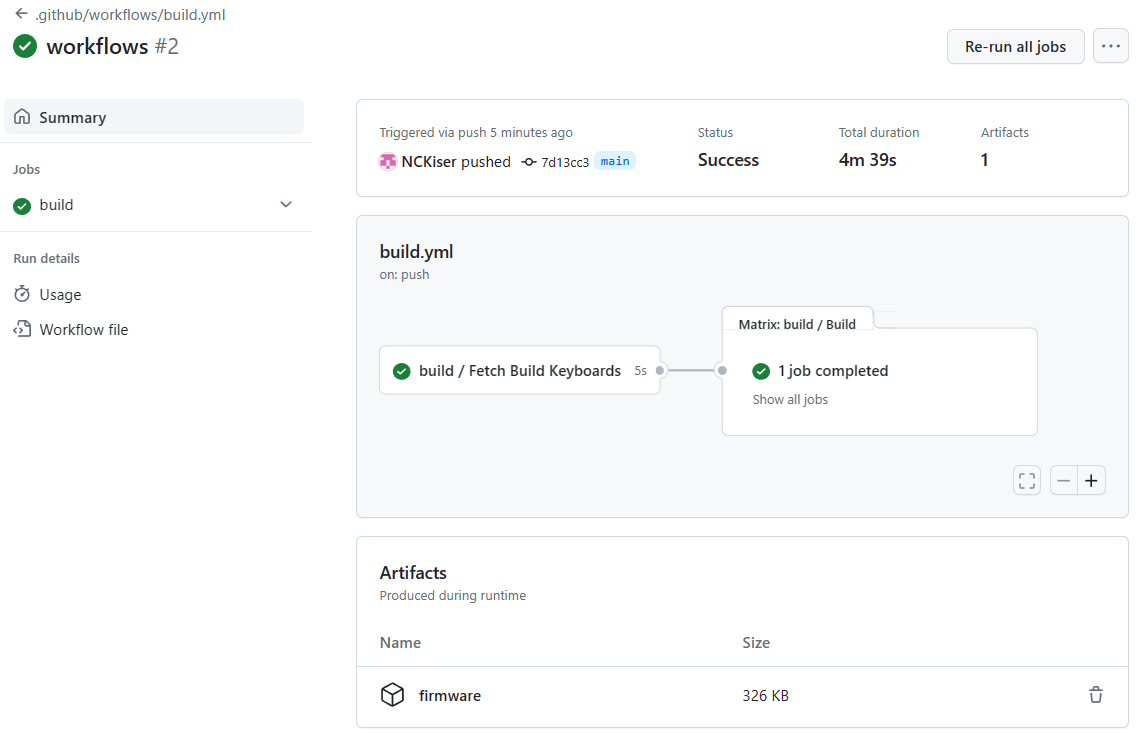Click the NCKiser avatar image
The width and height of the screenshot is (1141, 733).
point(388,162)
